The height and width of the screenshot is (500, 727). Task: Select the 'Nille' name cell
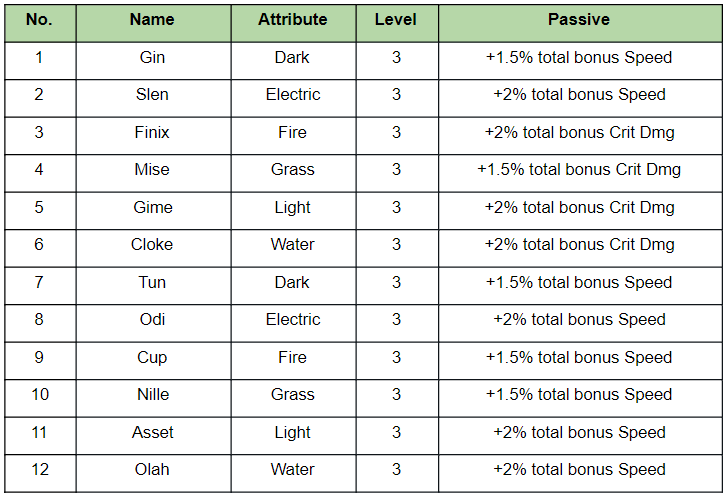(x=152, y=395)
